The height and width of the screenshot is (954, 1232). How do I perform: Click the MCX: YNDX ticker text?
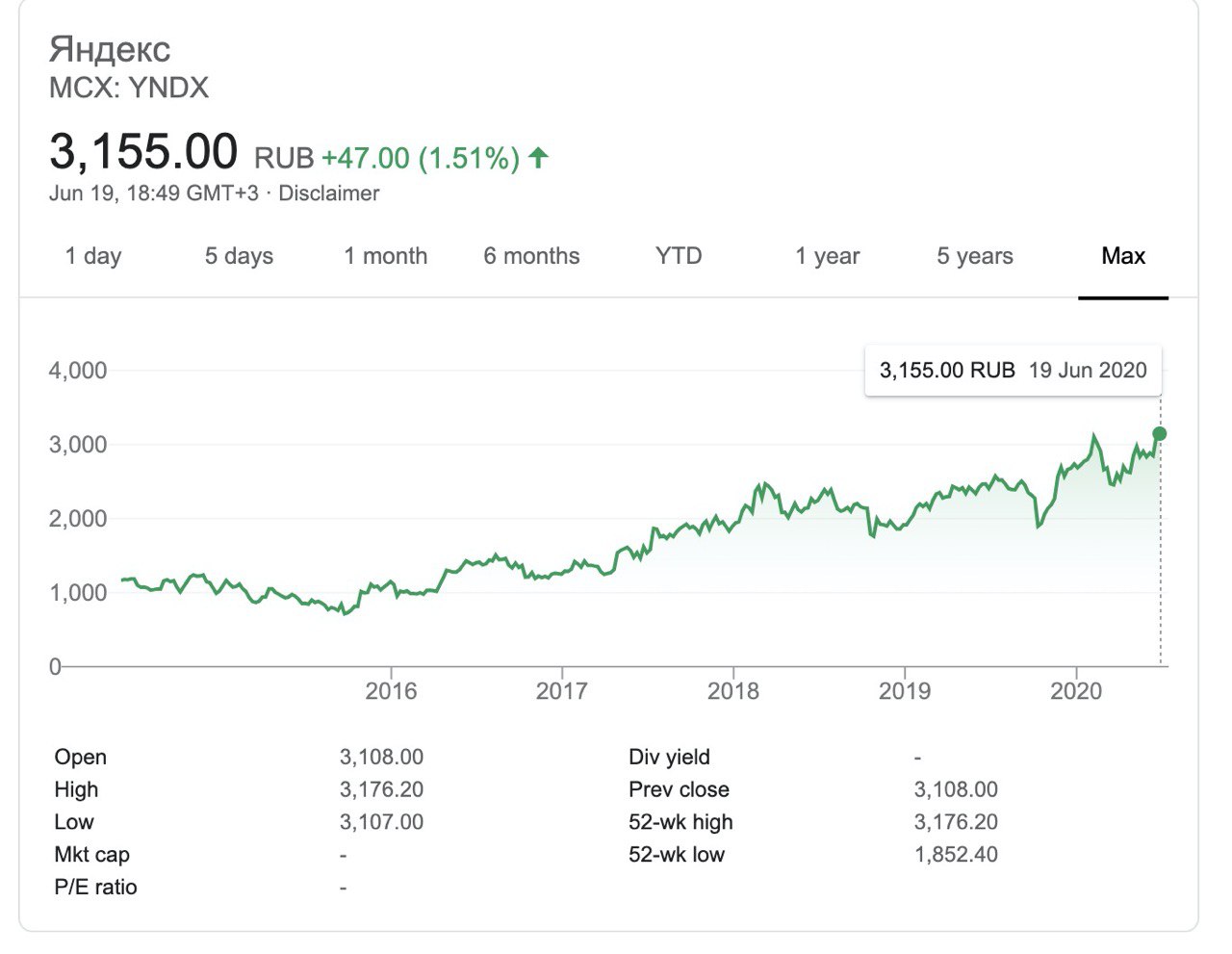(x=129, y=88)
